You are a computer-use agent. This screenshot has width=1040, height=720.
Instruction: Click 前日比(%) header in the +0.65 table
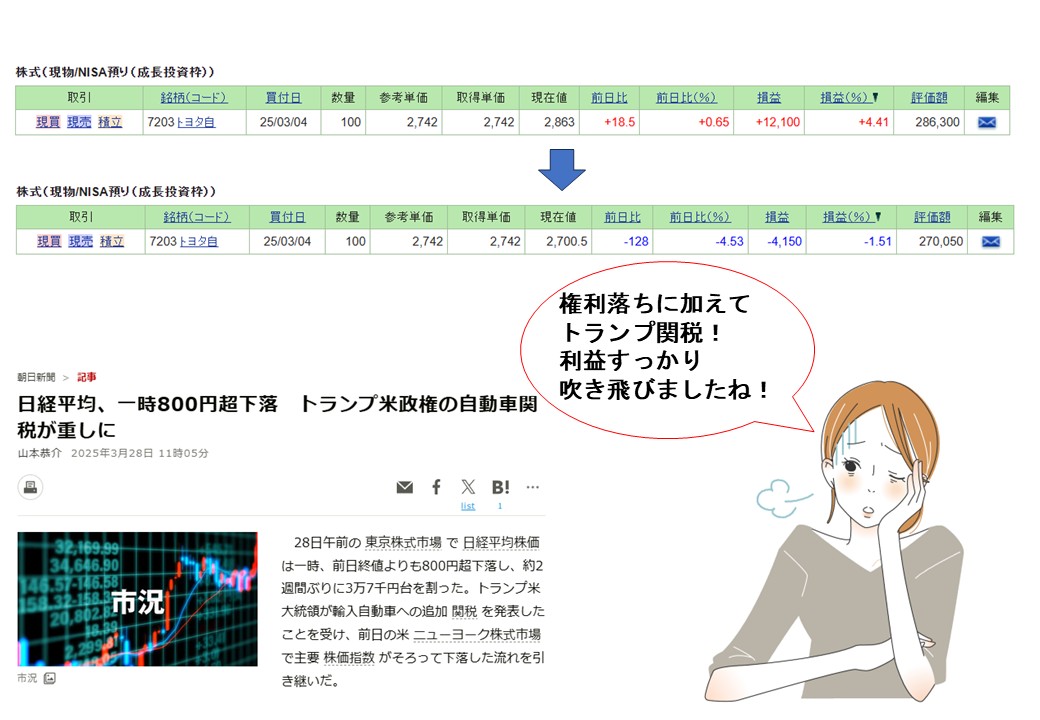pyautogui.click(x=686, y=97)
